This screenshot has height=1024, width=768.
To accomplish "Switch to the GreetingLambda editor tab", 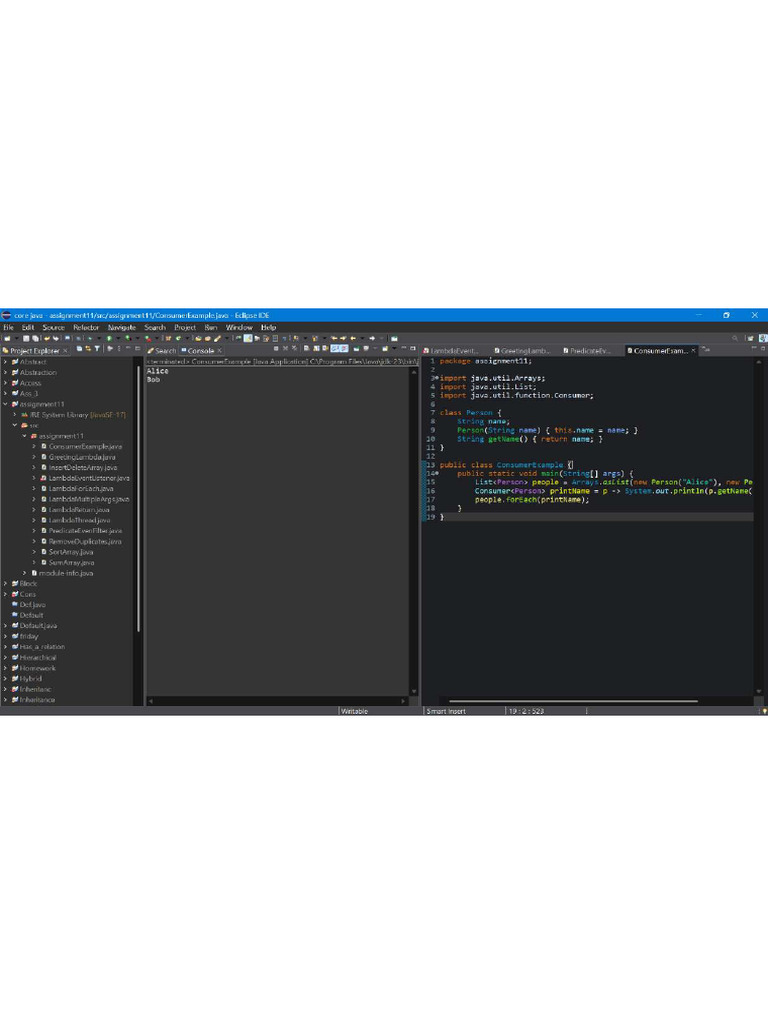I will (525, 351).
